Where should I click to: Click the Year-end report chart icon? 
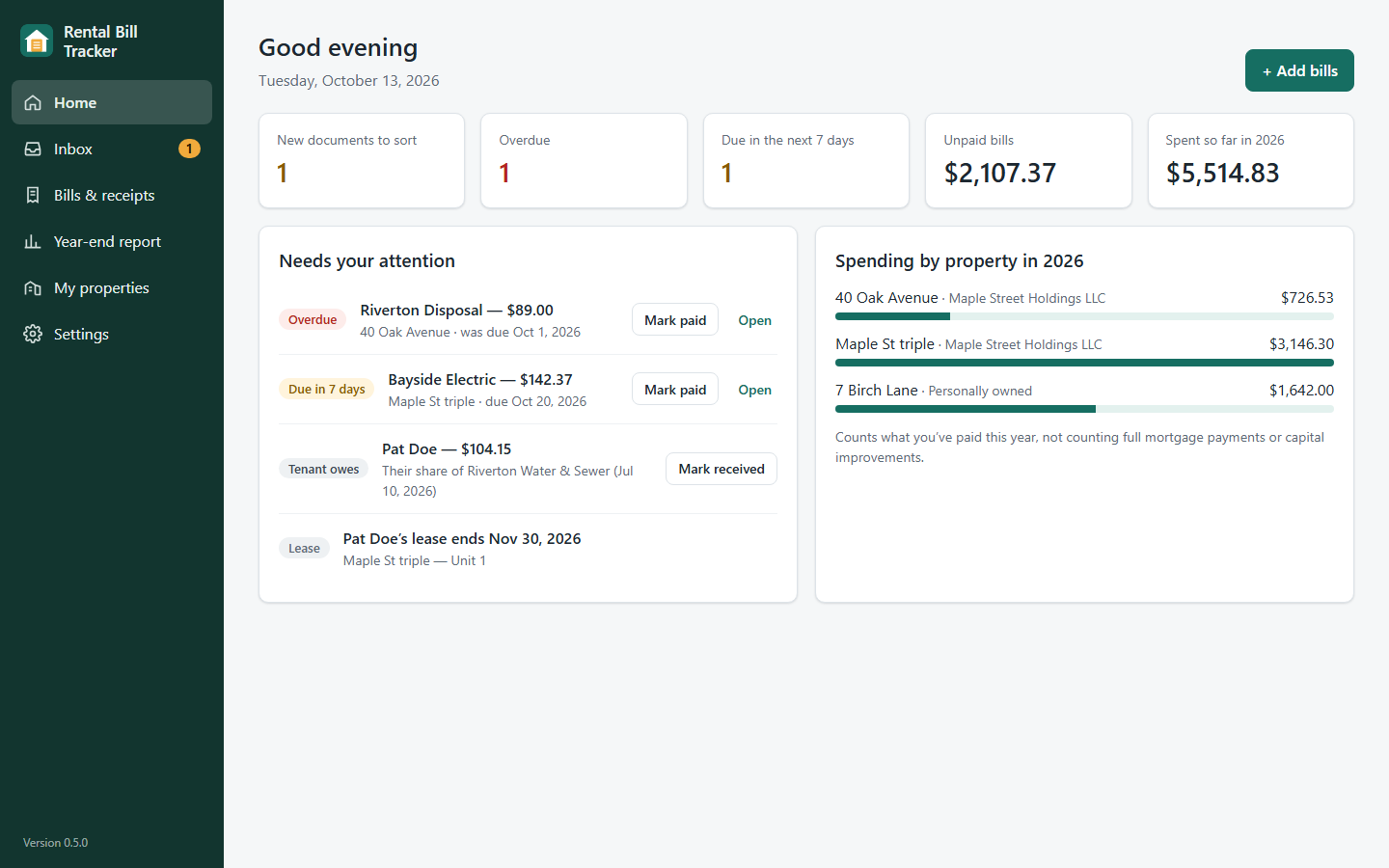click(33, 241)
